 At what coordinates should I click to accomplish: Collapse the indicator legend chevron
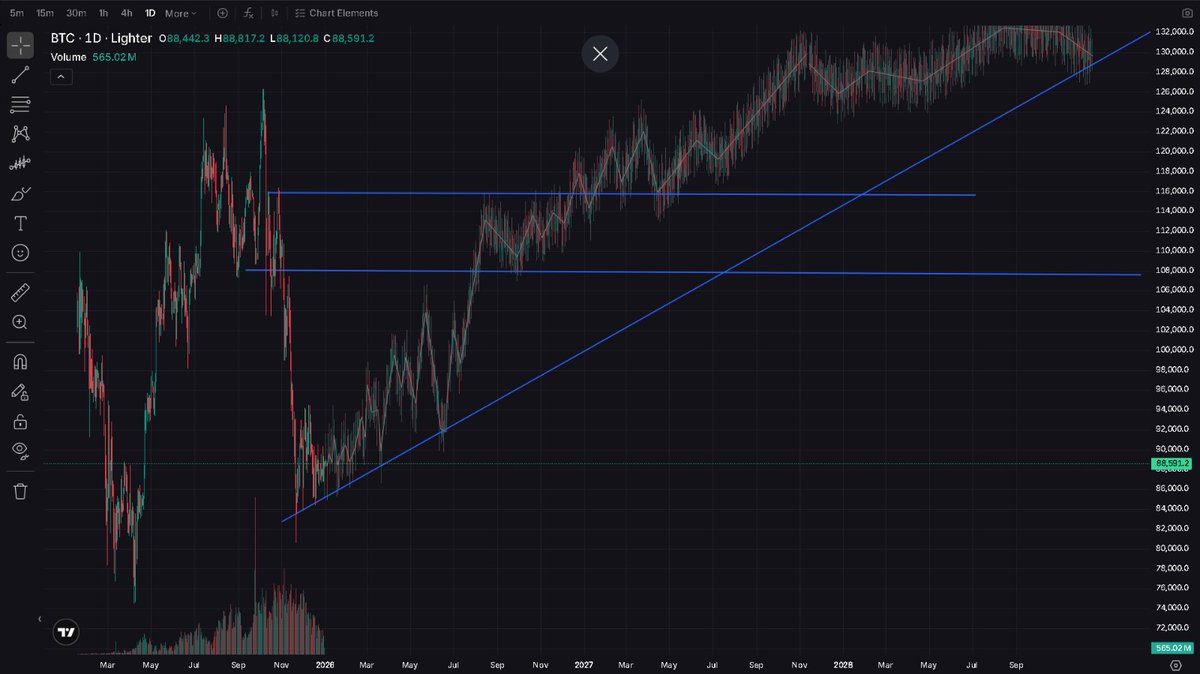[59, 76]
